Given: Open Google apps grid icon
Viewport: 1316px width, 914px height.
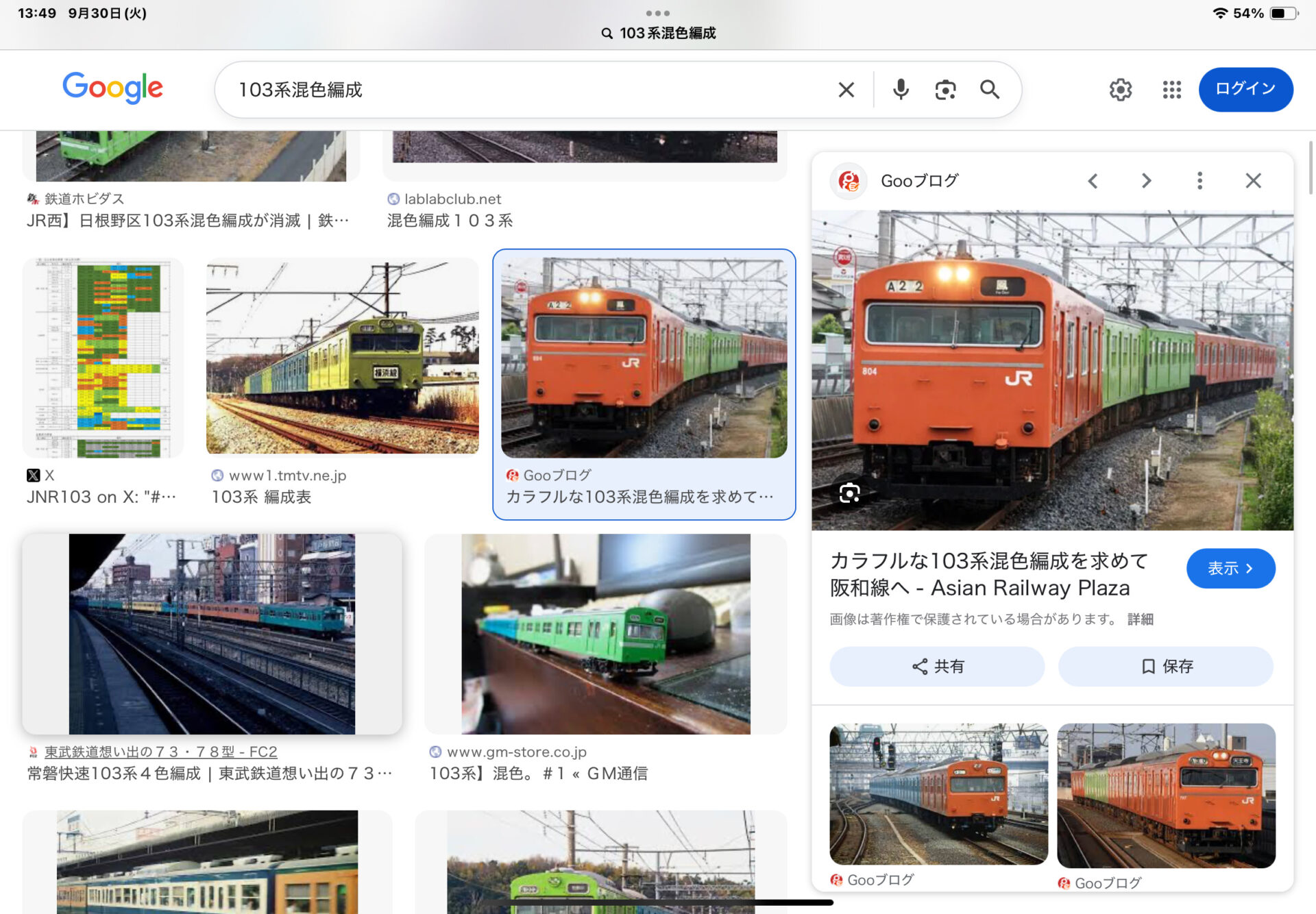Looking at the screenshot, I should tap(1171, 90).
